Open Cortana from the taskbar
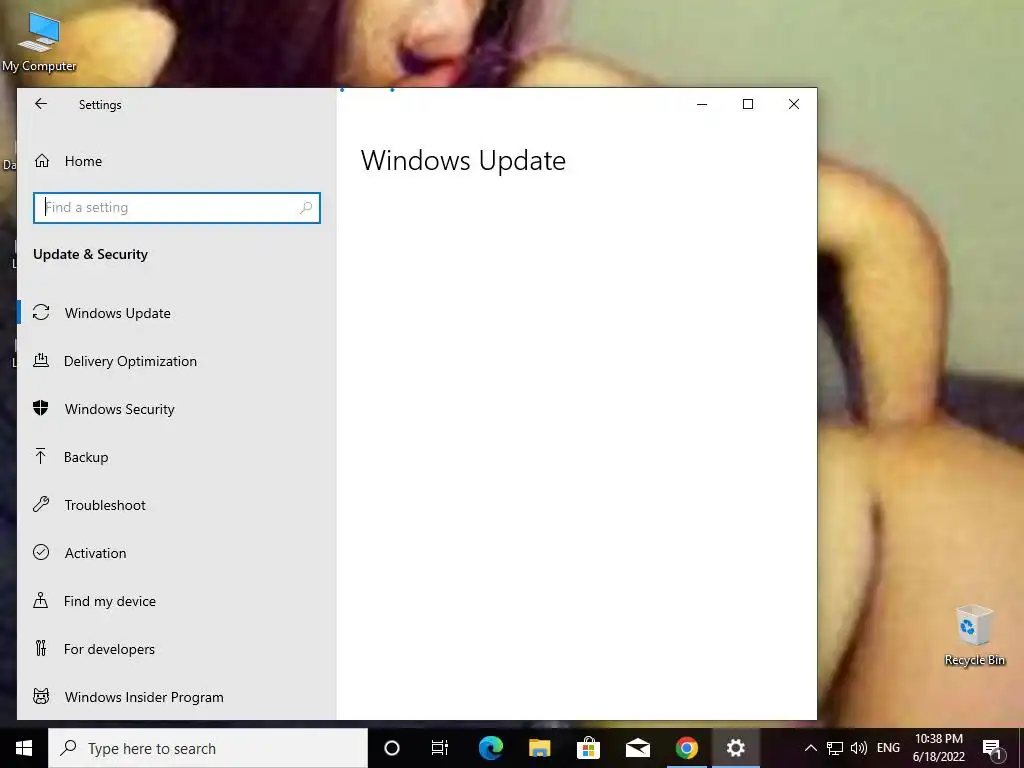This screenshot has width=1024, height=768. click(392, 748)
